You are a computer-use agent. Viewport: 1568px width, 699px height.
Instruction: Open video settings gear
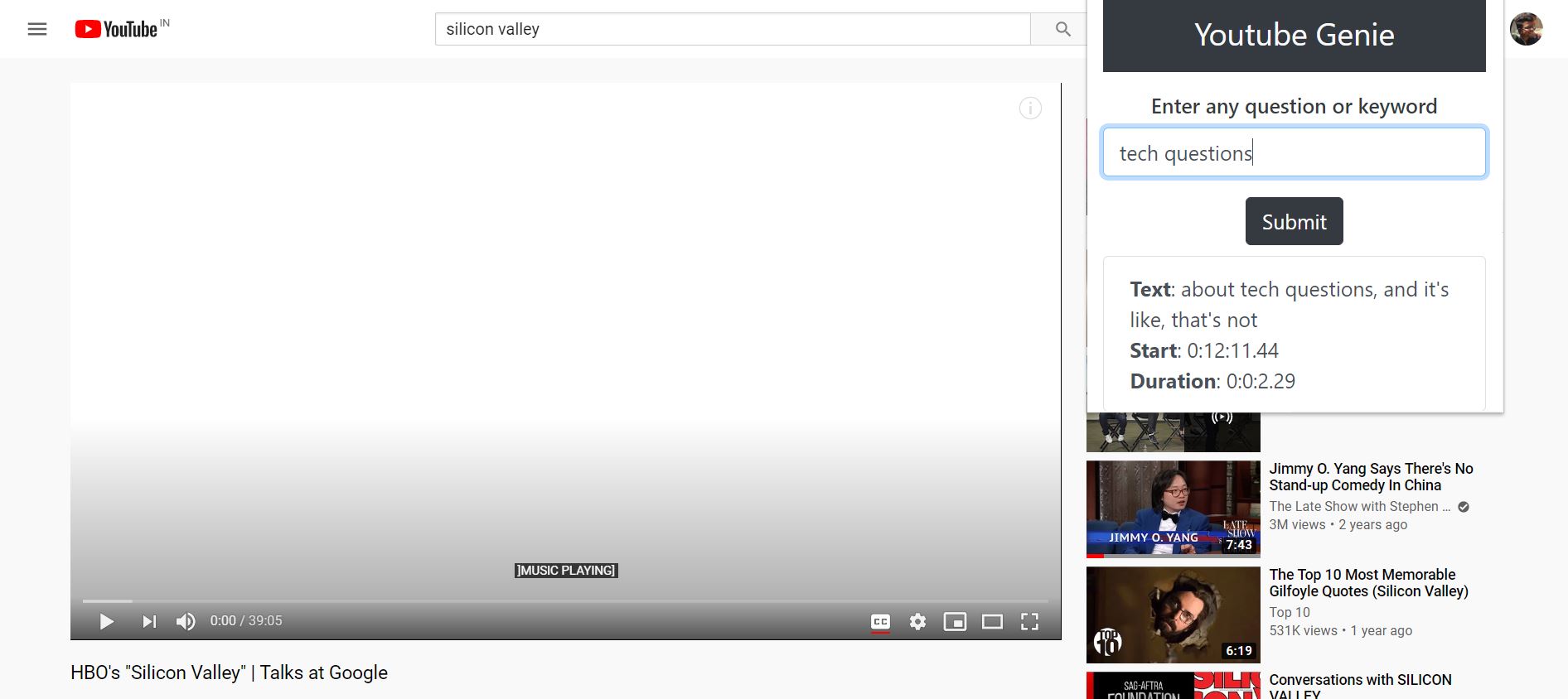tap(917, 621)
